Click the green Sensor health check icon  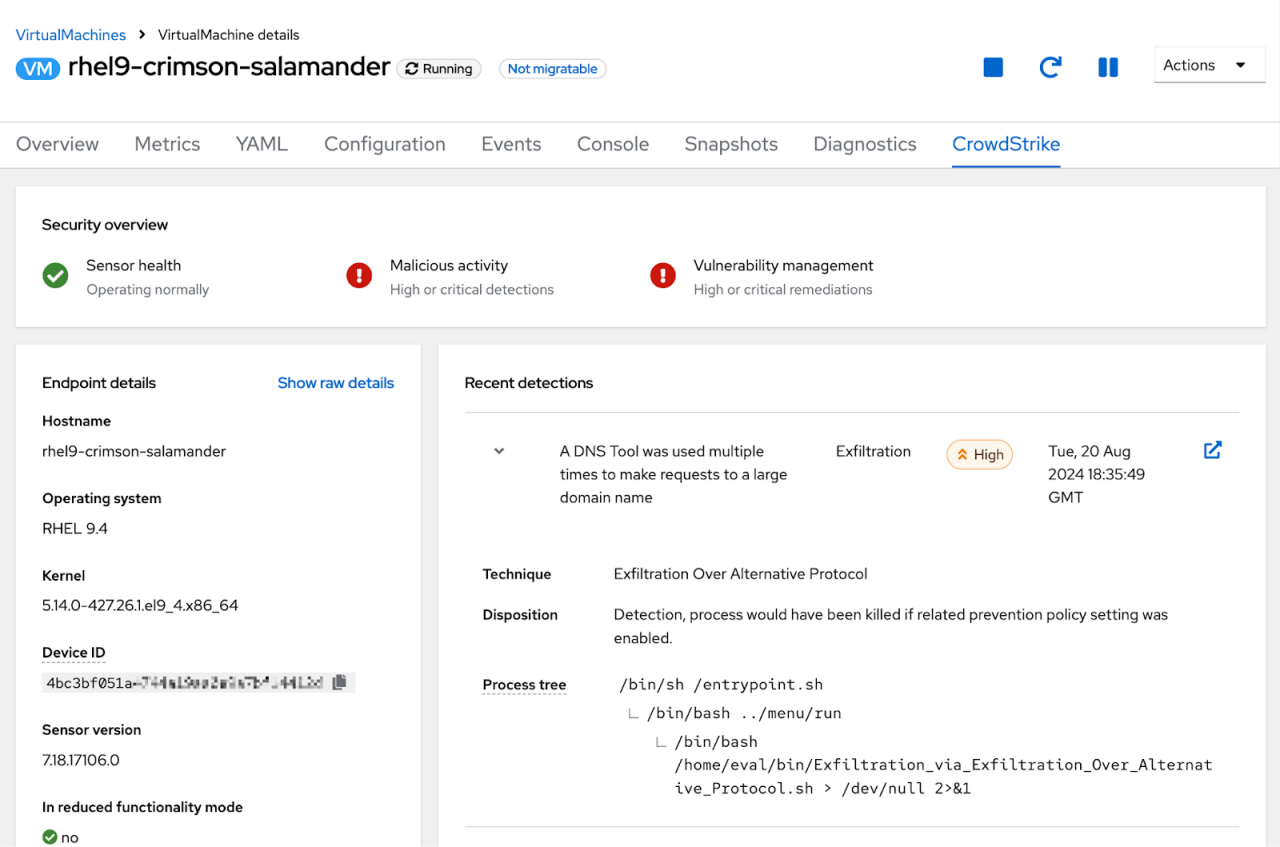click(56, 276)
